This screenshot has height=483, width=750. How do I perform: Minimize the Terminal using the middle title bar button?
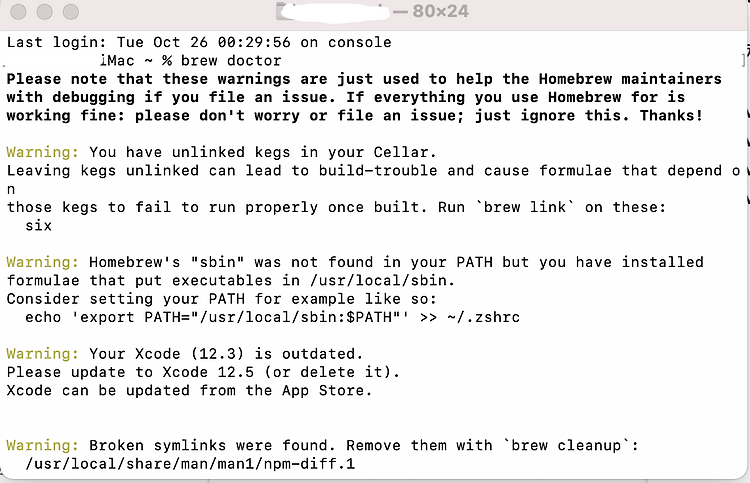pos(44,12)
